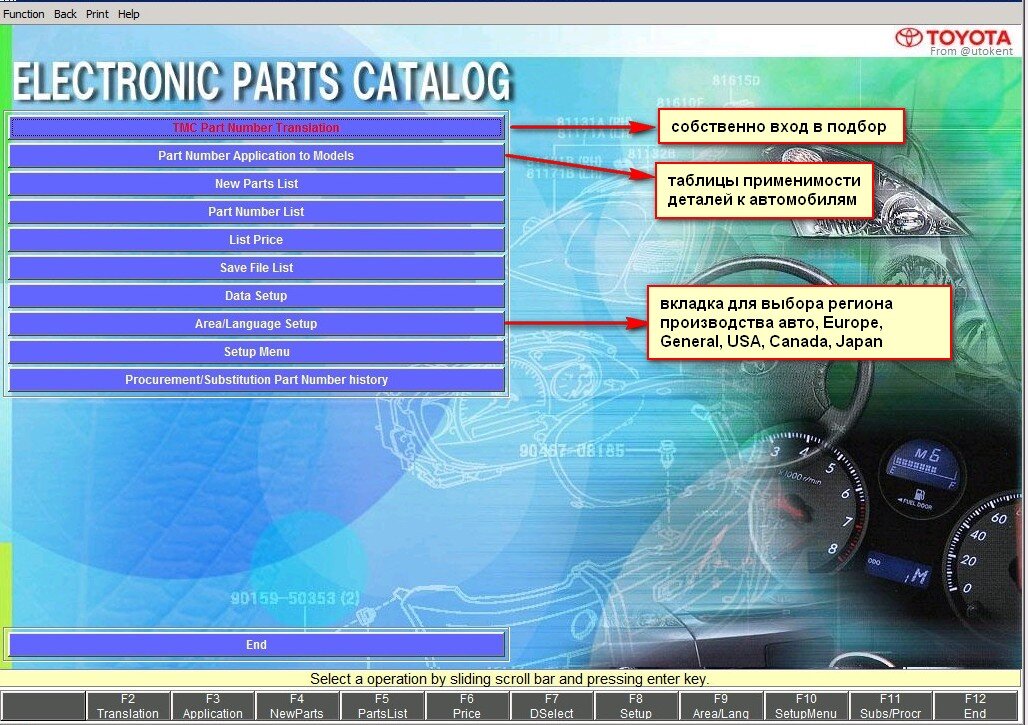Open Procurement/Substitution Part Number history

(256, 380)
